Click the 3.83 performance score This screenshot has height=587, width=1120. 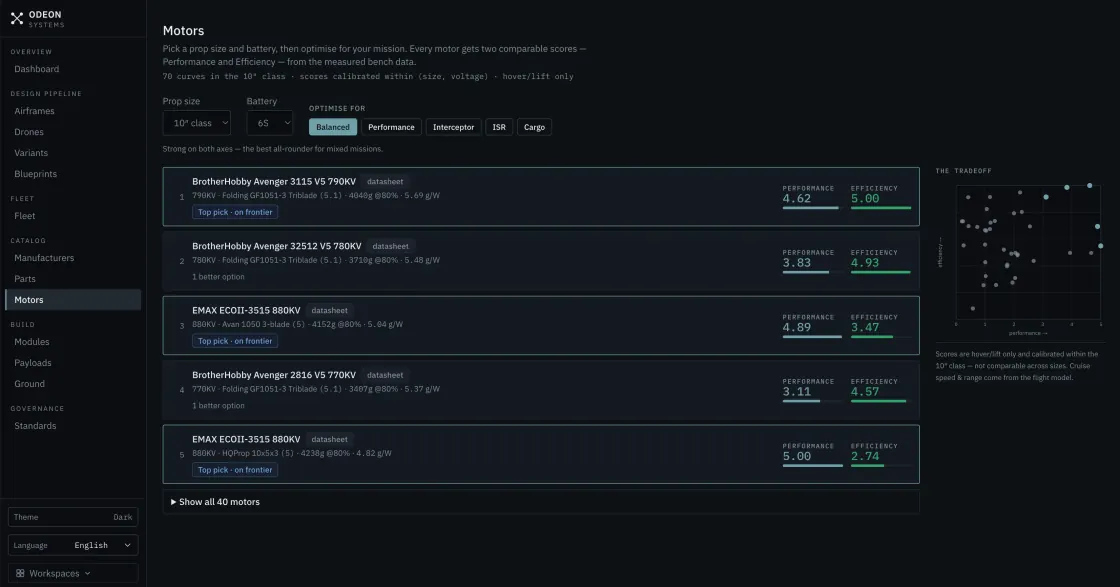click(x=796, y=263)
